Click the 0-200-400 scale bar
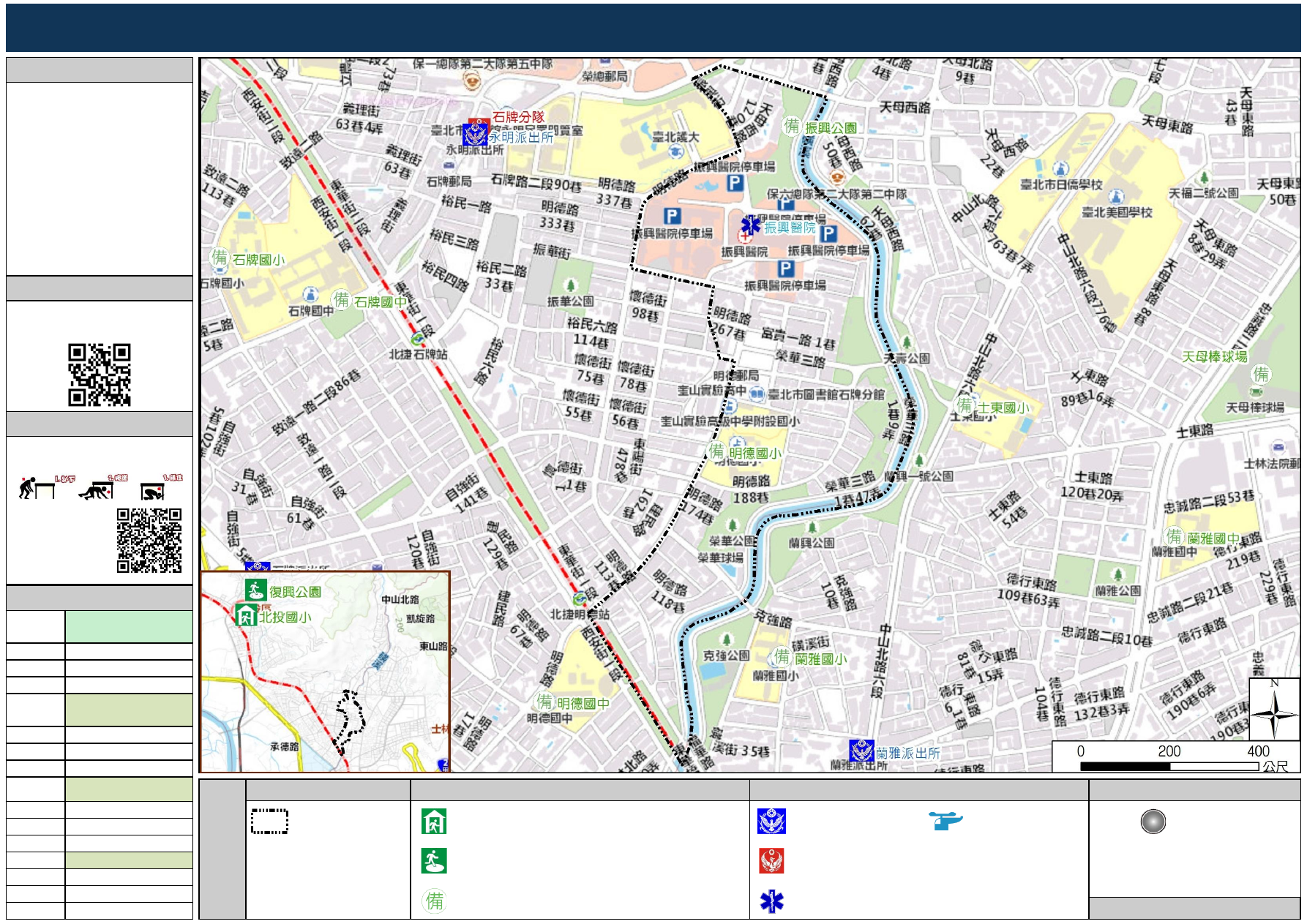 pyautogui.click(x=1169, y=765)
